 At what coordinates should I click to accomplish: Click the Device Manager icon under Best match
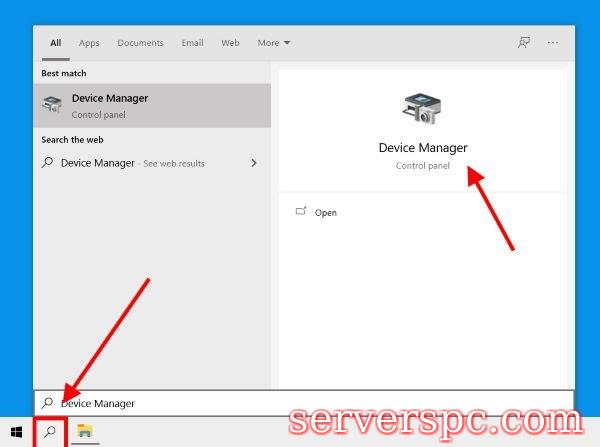52,105
